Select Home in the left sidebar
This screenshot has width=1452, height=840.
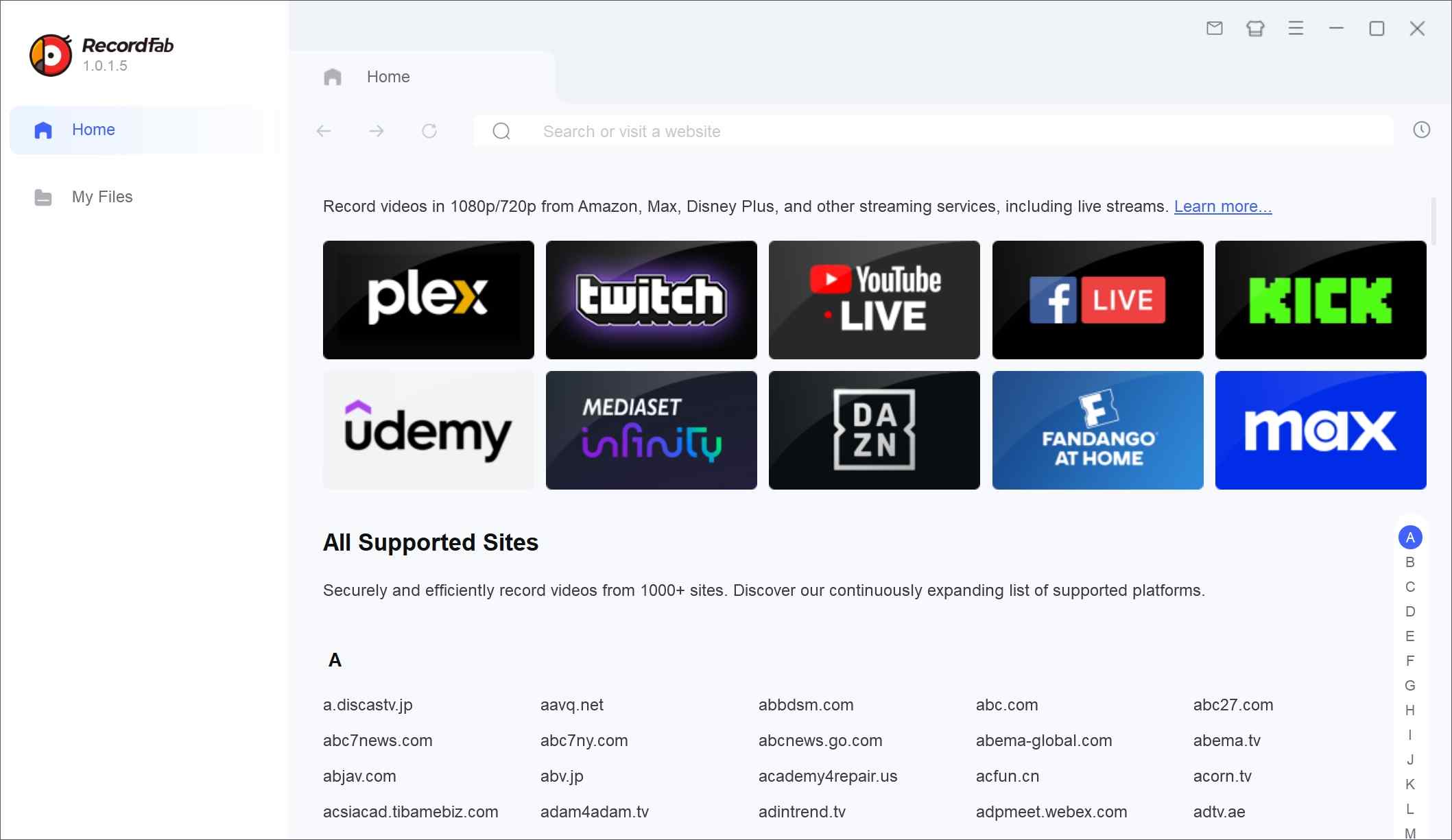coord(93,130)
